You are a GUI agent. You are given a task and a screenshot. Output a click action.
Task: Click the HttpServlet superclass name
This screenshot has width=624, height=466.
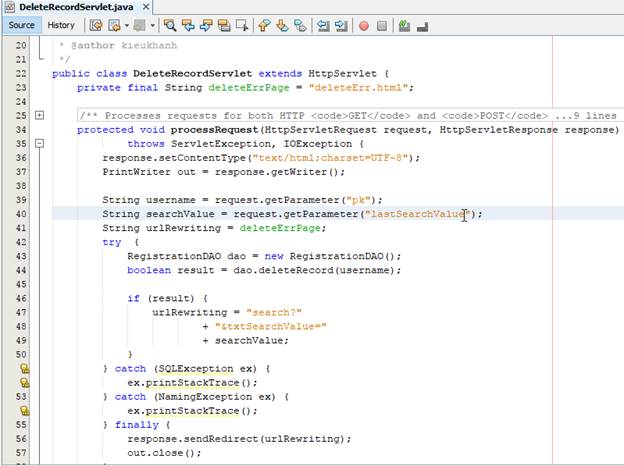(342, 74)
